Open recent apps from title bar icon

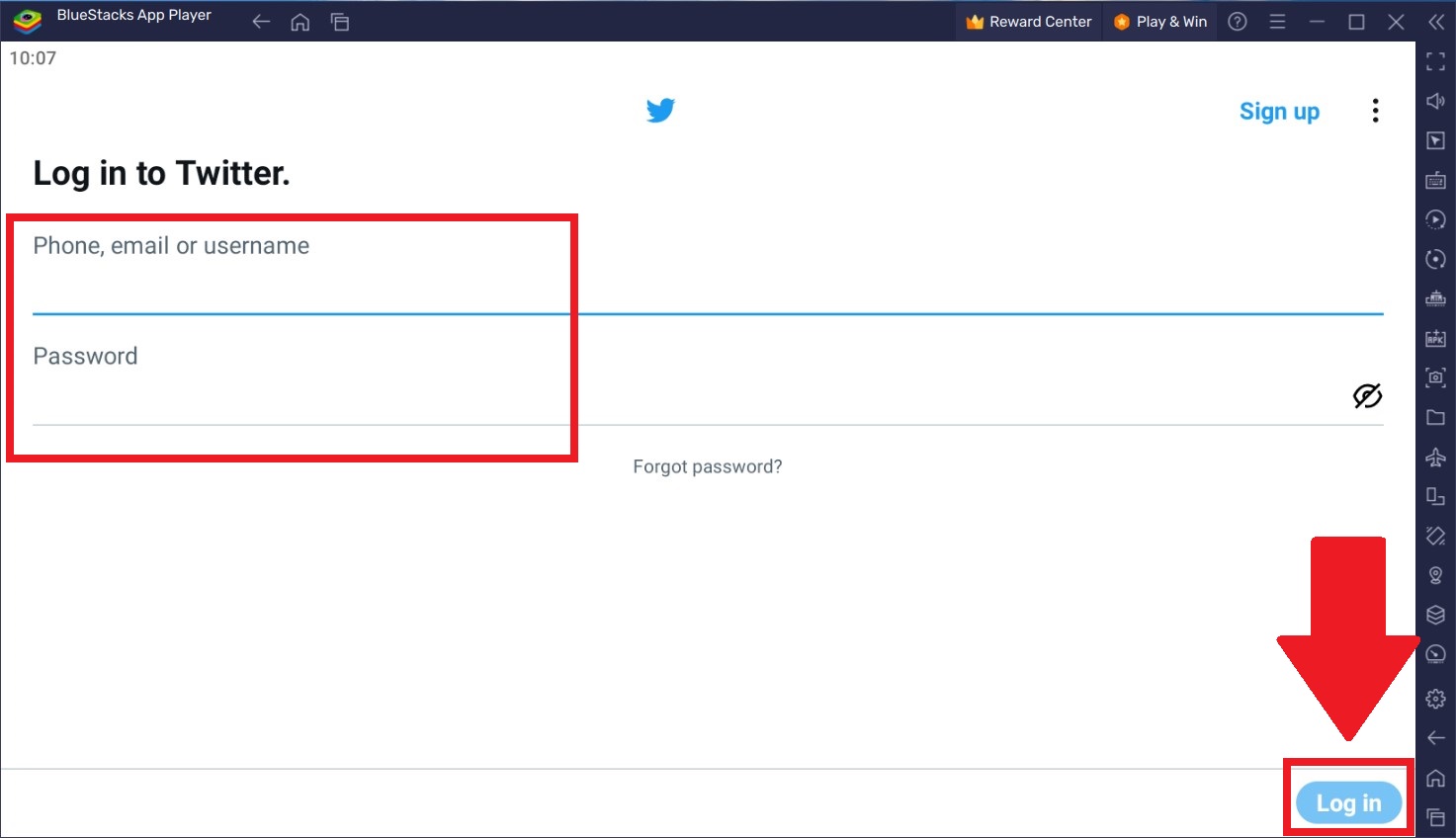[340, 22]
